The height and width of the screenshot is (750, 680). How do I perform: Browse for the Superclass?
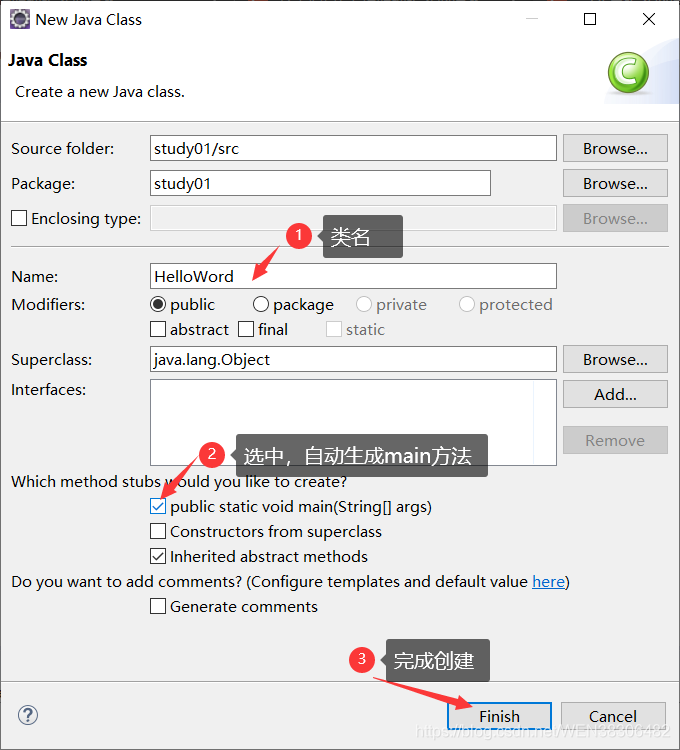click(615, 359)
